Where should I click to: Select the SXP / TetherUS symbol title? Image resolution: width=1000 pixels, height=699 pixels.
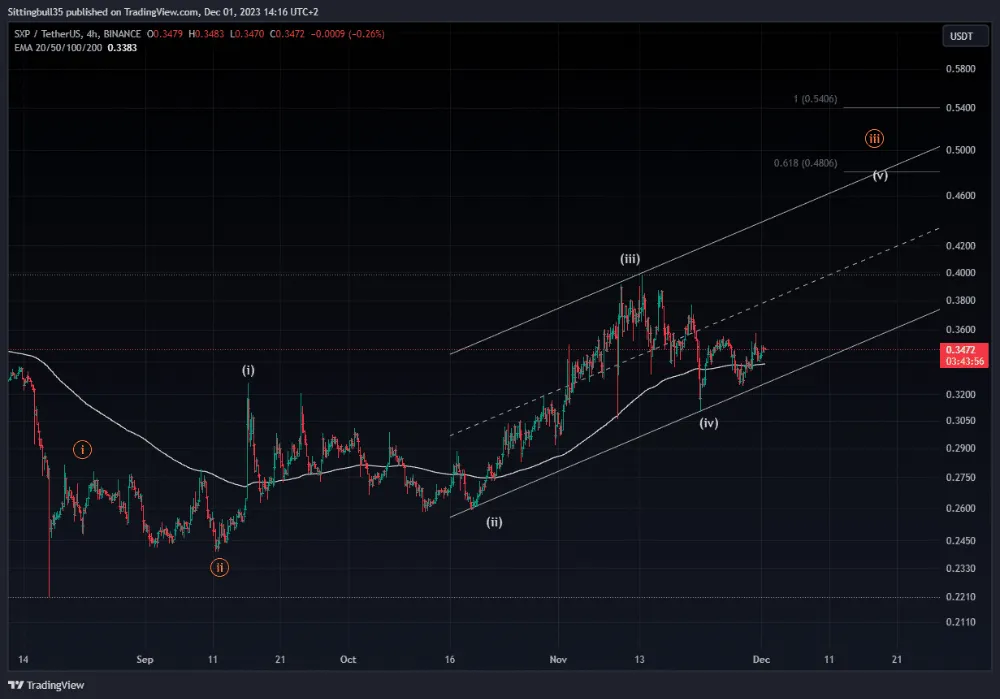[x=49, y=34]
